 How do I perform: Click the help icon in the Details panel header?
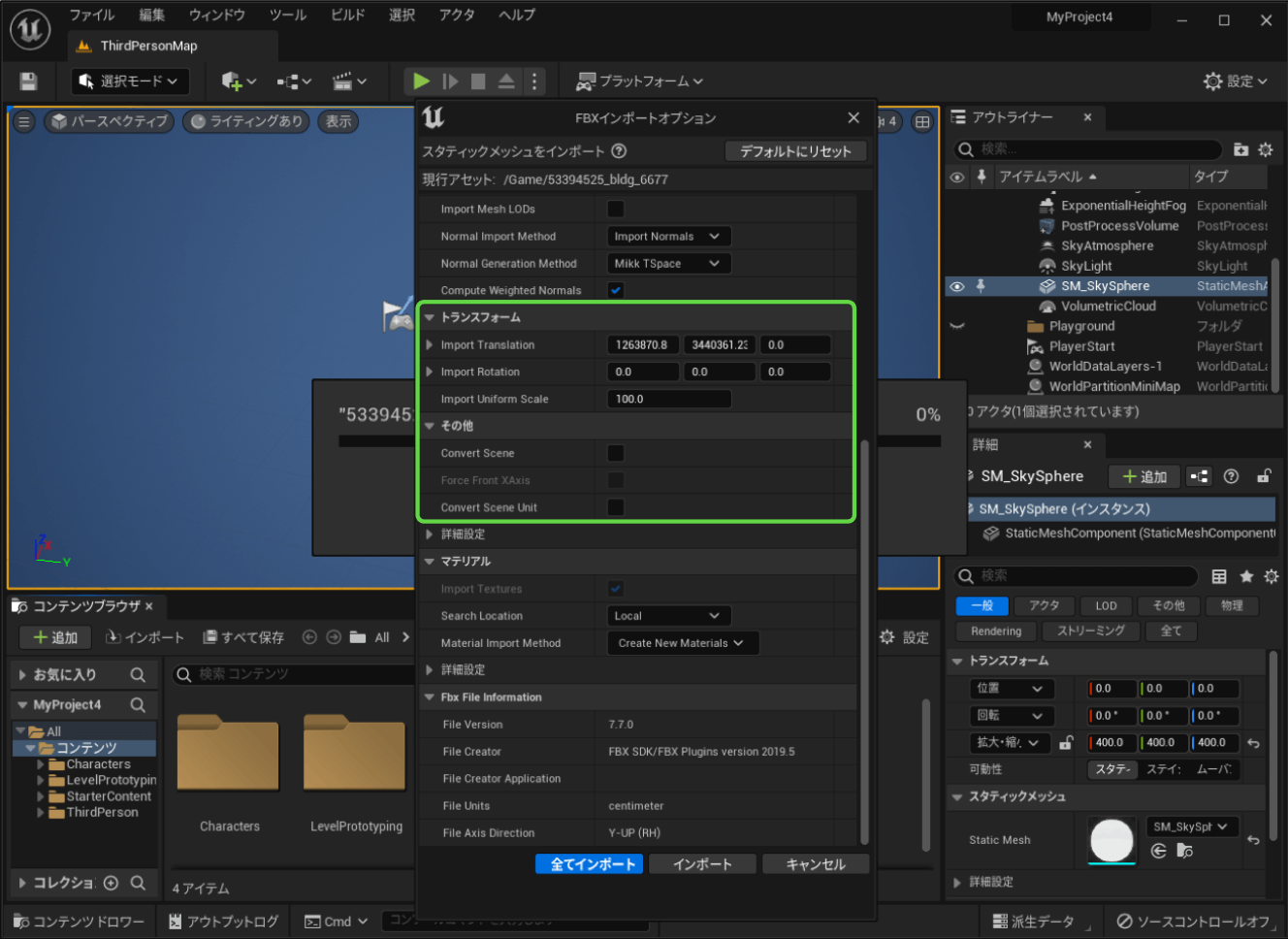1231,476
